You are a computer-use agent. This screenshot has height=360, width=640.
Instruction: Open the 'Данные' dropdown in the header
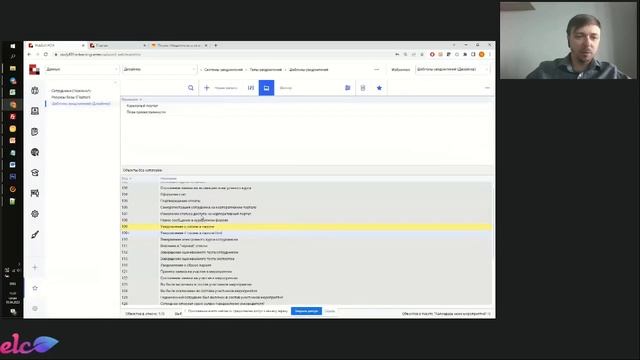click(x=81, y=69)
